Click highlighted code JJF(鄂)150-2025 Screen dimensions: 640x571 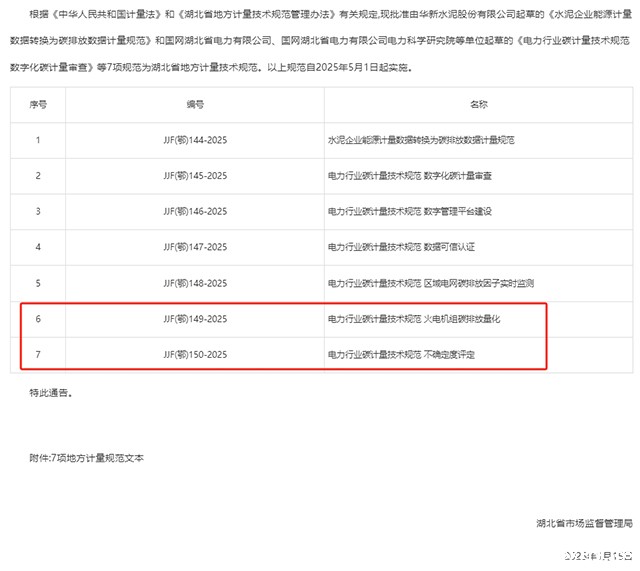195,355
